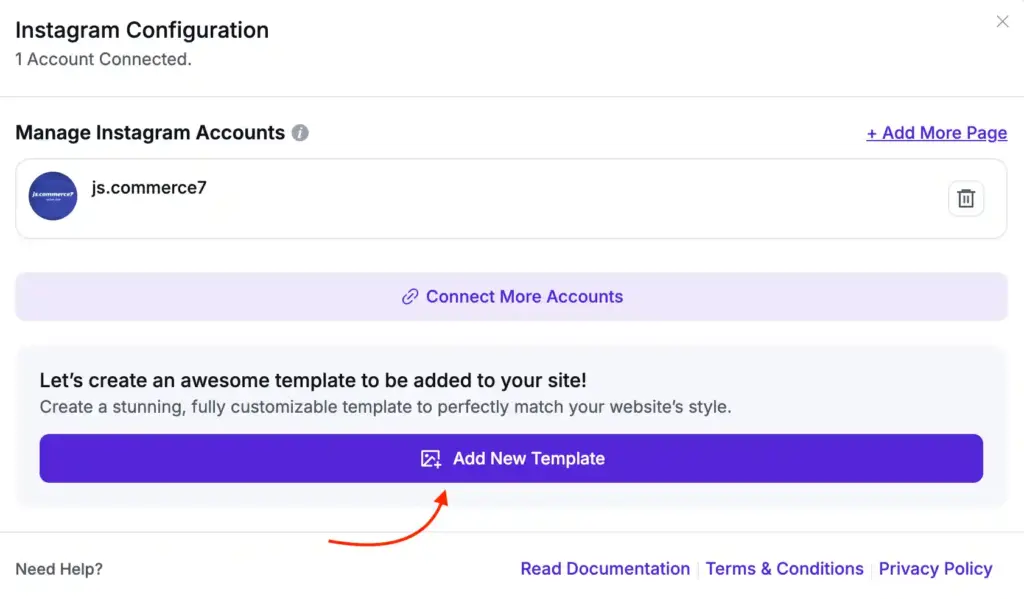Click the Need Help? text
The width and height of the screenshot is (1024, 599).
[x=57, y=568]
